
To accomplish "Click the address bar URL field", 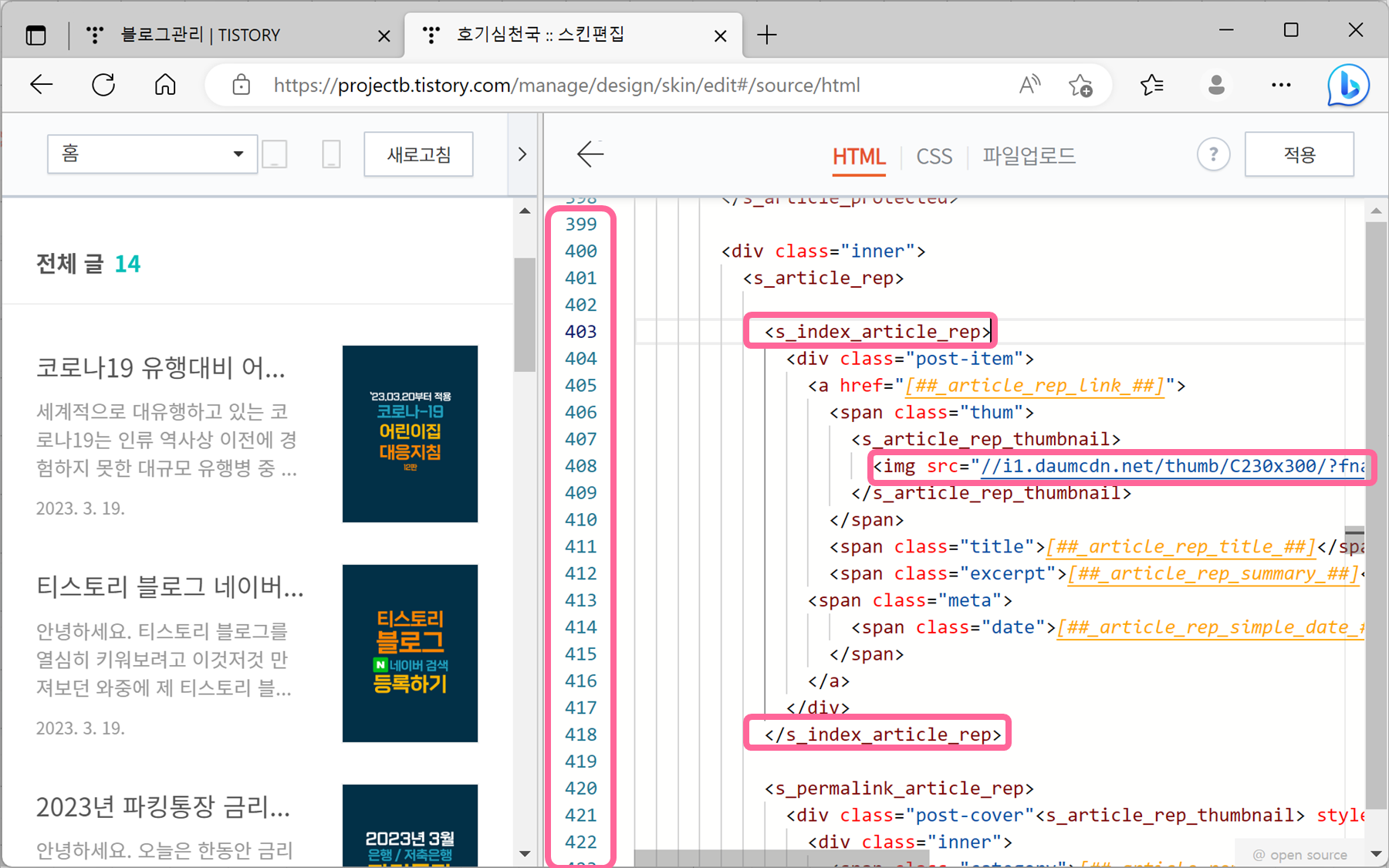I will pos(566,85).
